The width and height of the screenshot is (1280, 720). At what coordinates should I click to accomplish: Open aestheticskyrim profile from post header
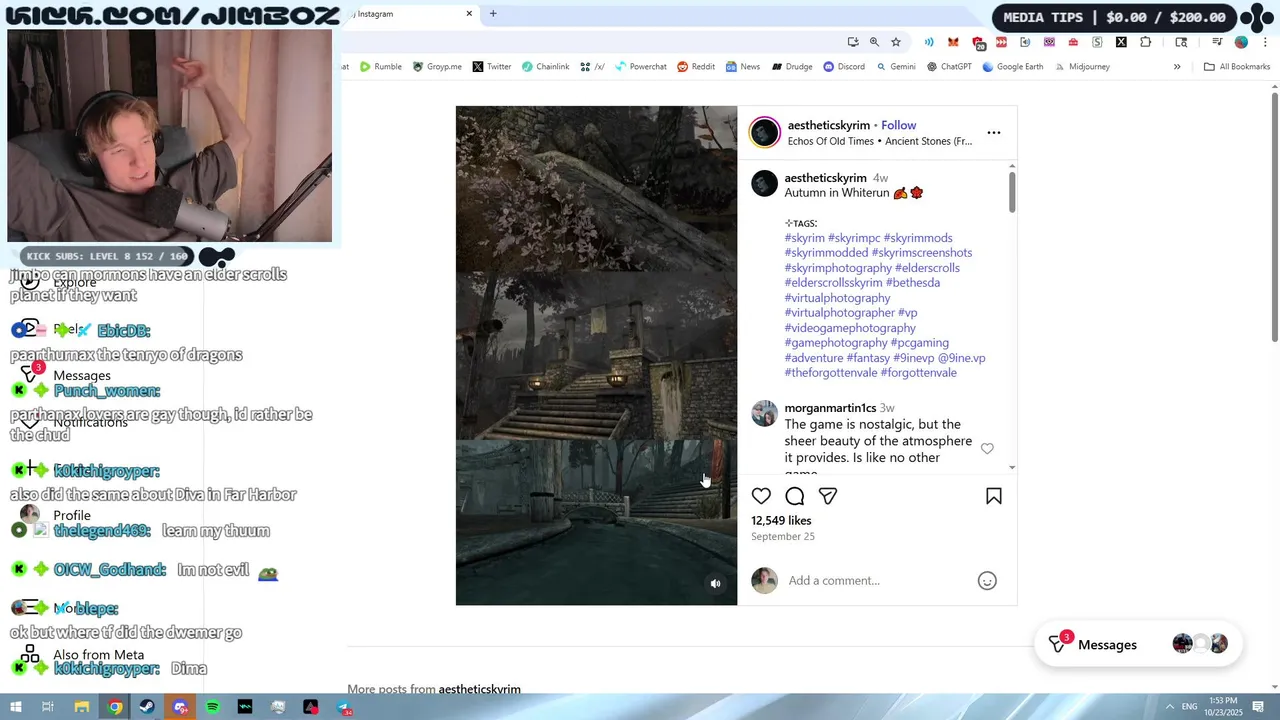(x=829, y=125)
